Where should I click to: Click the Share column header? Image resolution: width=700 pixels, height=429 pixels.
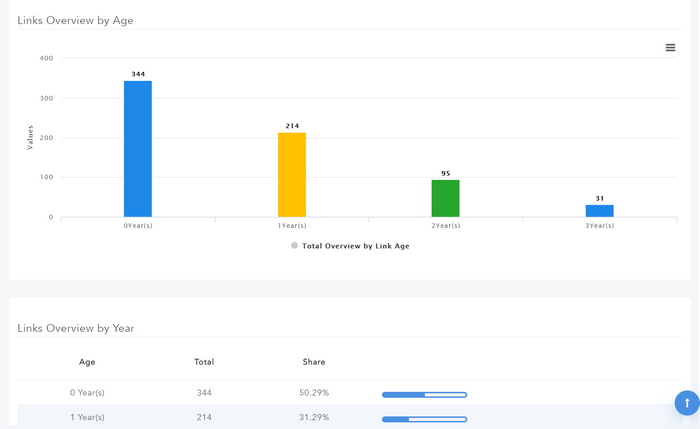tap(314, 362)
